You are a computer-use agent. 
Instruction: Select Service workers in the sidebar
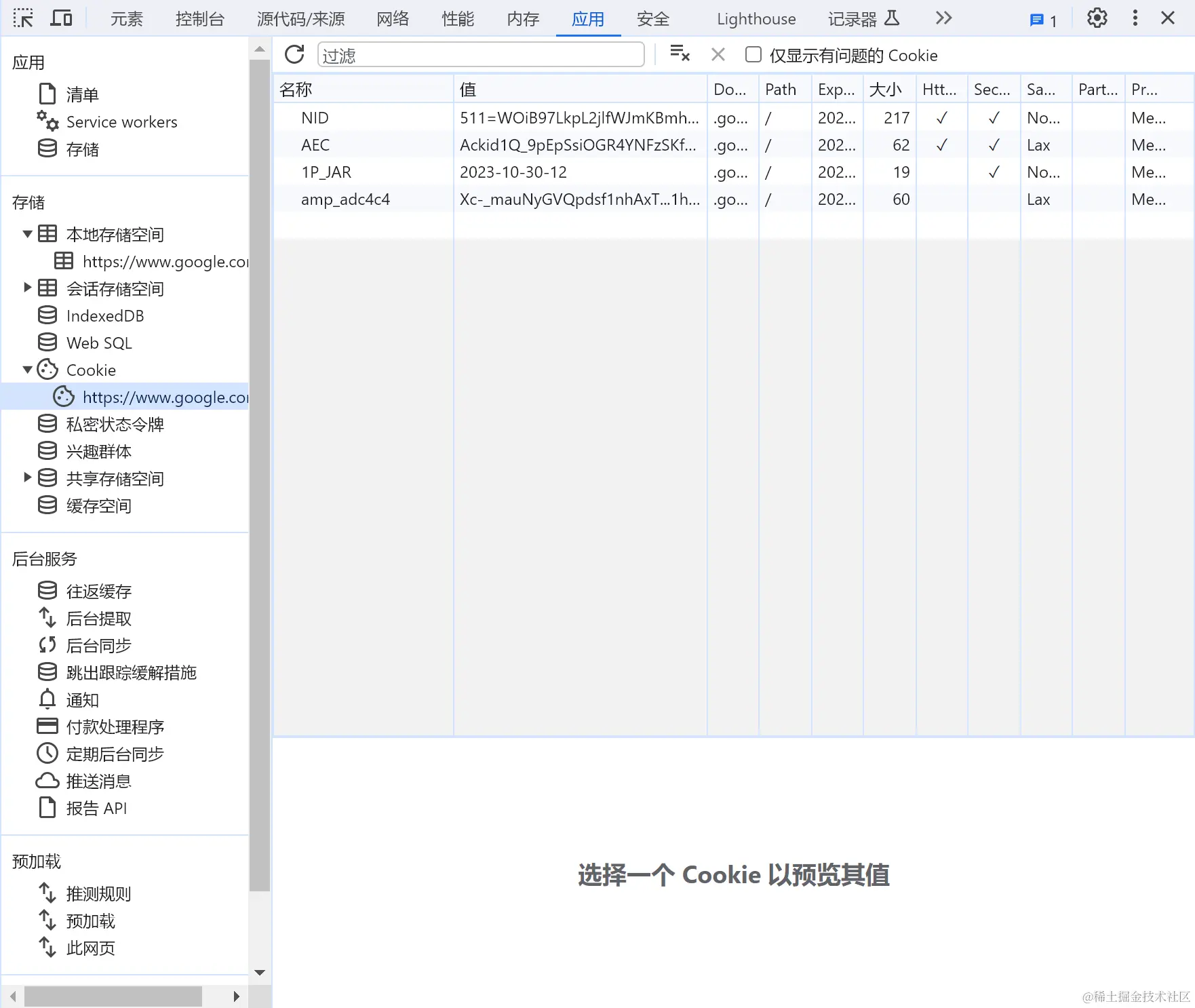pos(121,122)
